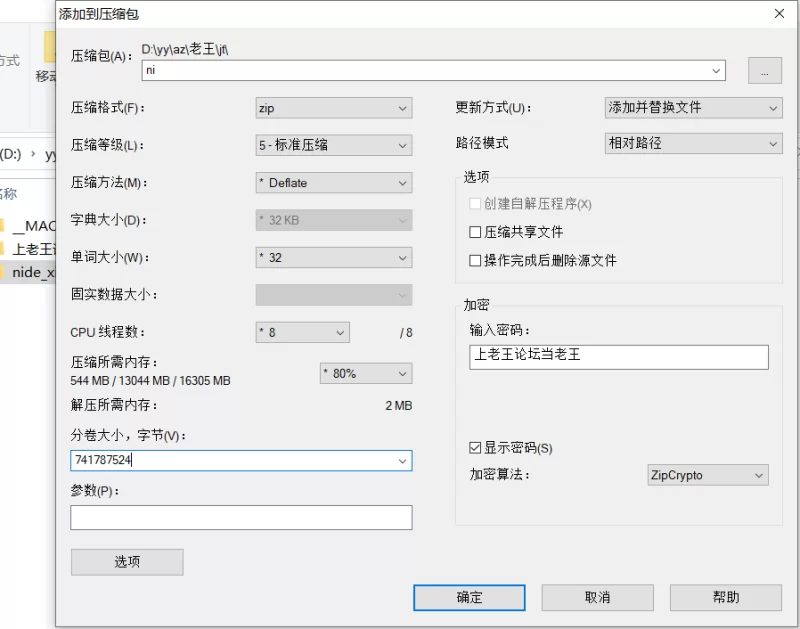Open the memory usage '80%' dropdown
The height and width of the screenshot is (629, 800).
tap(366, 373)
